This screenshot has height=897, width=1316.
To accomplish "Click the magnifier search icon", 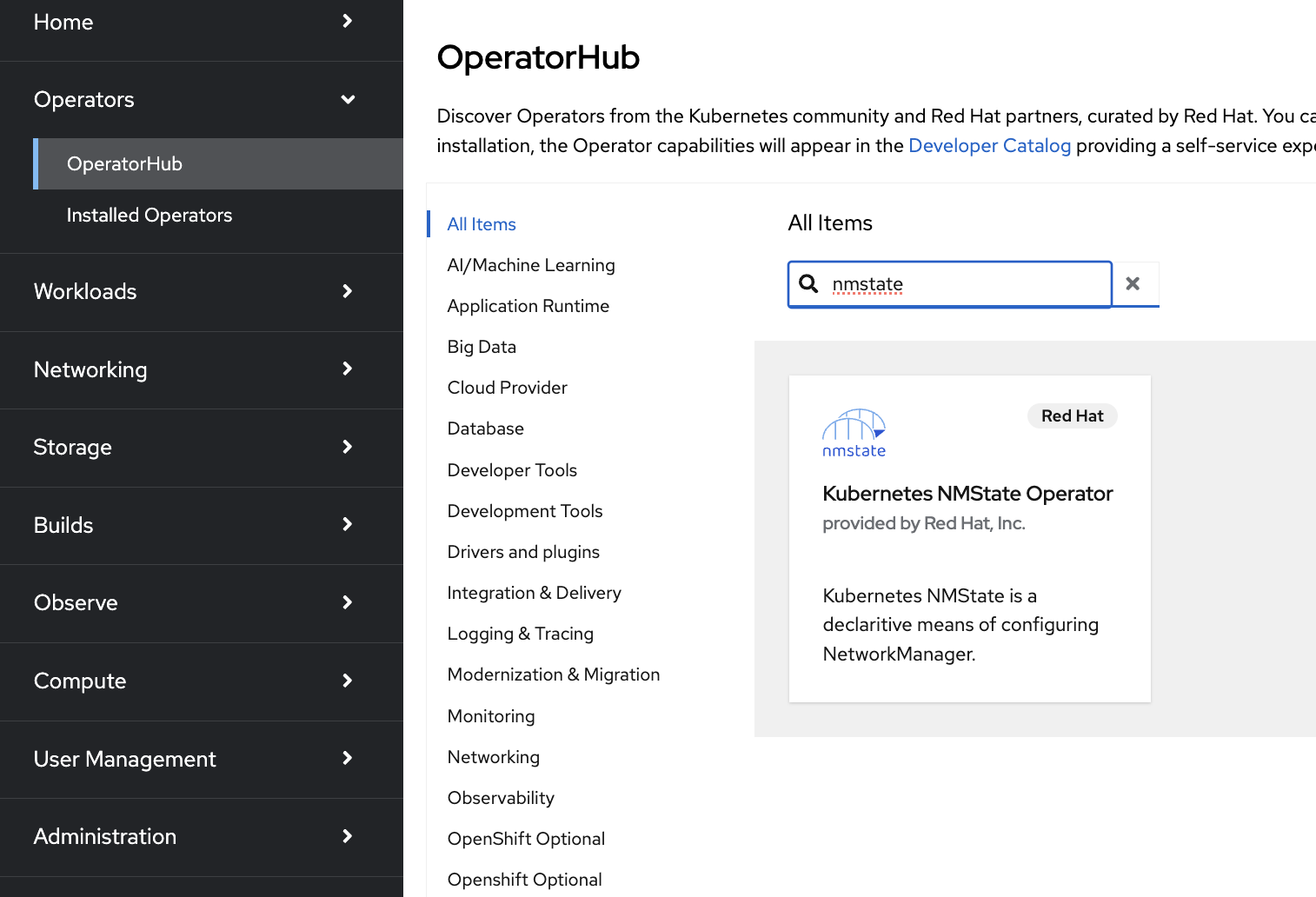I will [x=808, y=284].
